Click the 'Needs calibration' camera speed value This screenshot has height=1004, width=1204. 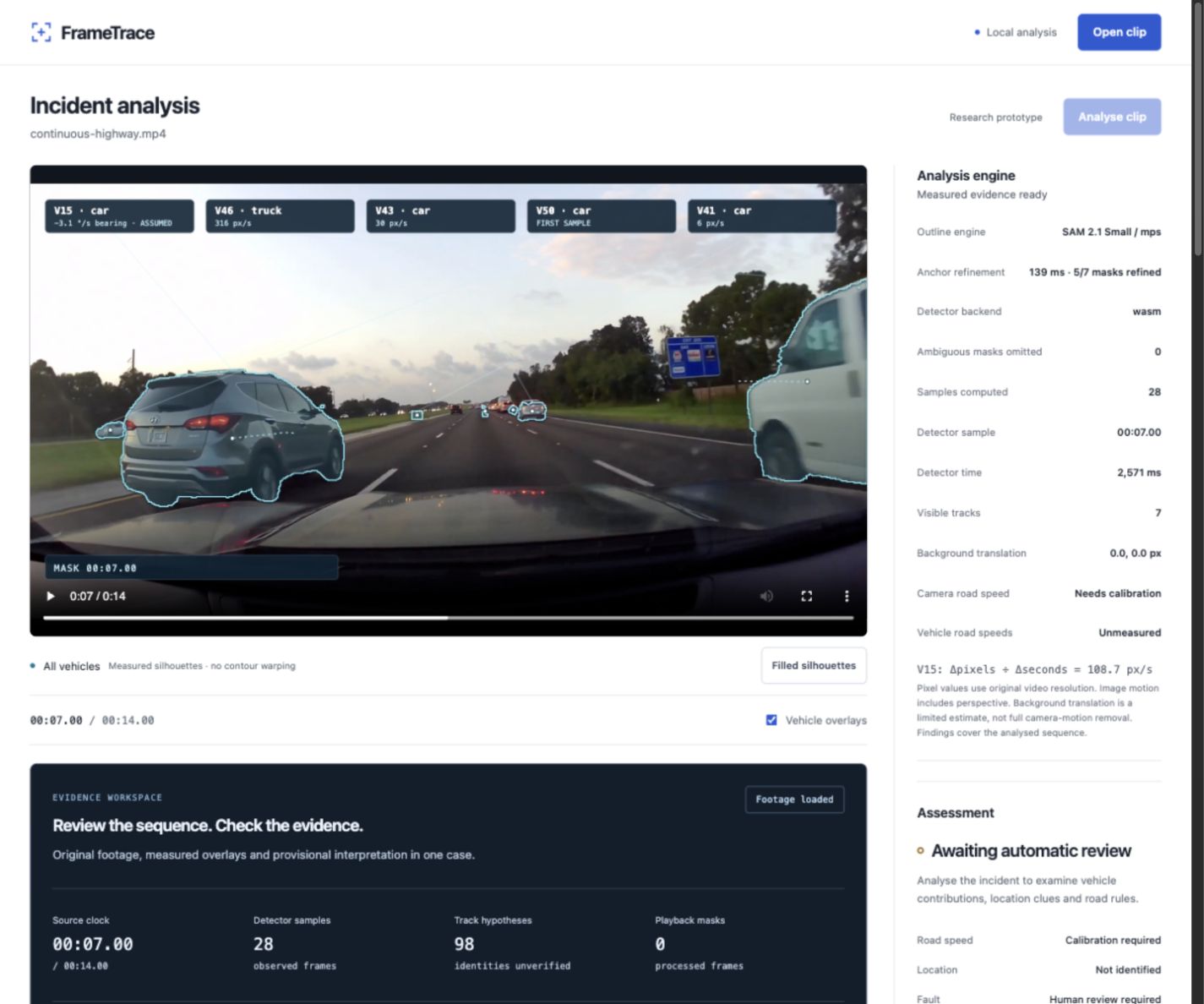1118,593
